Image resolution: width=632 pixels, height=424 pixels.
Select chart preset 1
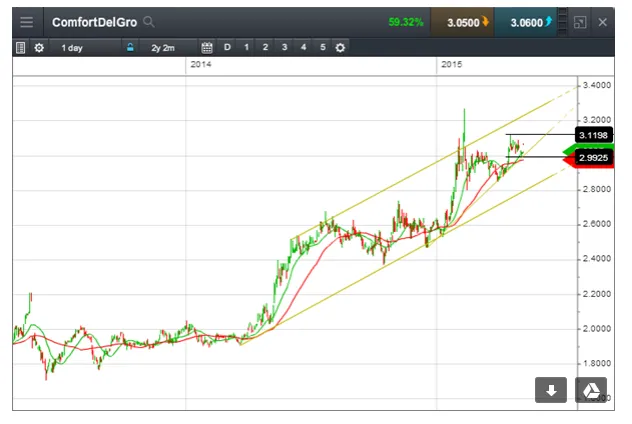[246, 47]
